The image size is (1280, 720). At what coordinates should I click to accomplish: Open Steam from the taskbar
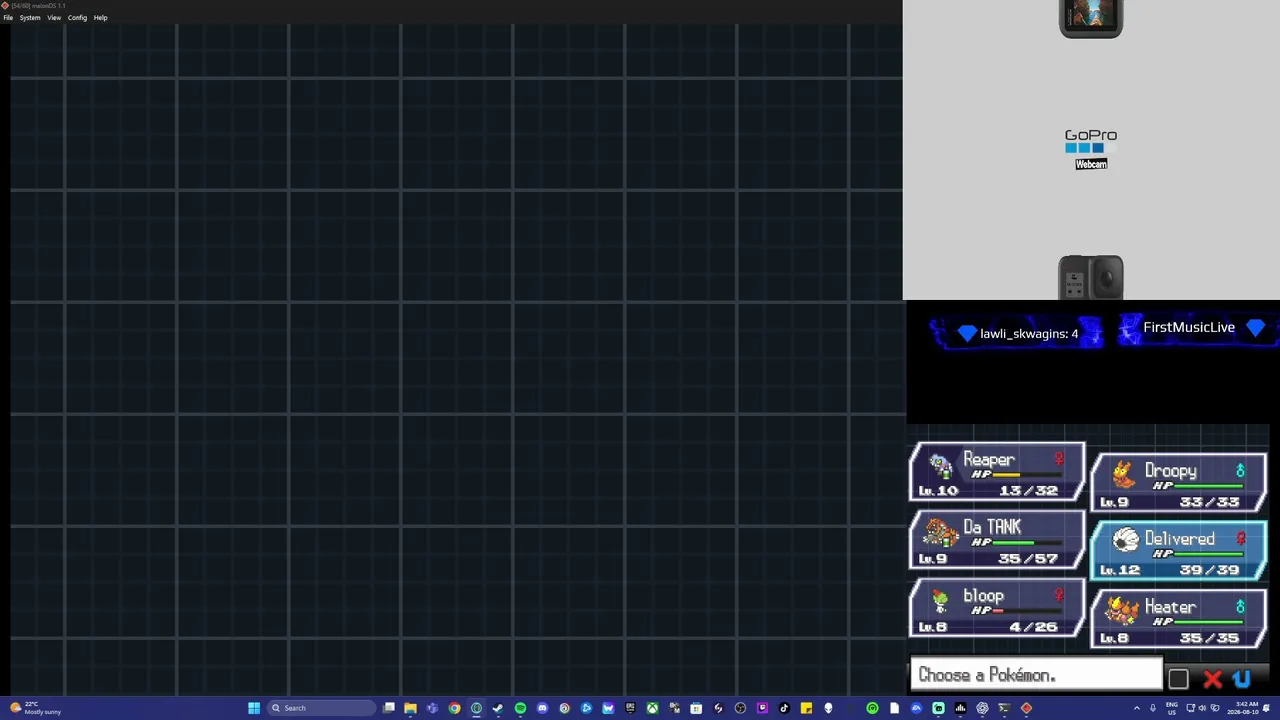tap(498, 708)
